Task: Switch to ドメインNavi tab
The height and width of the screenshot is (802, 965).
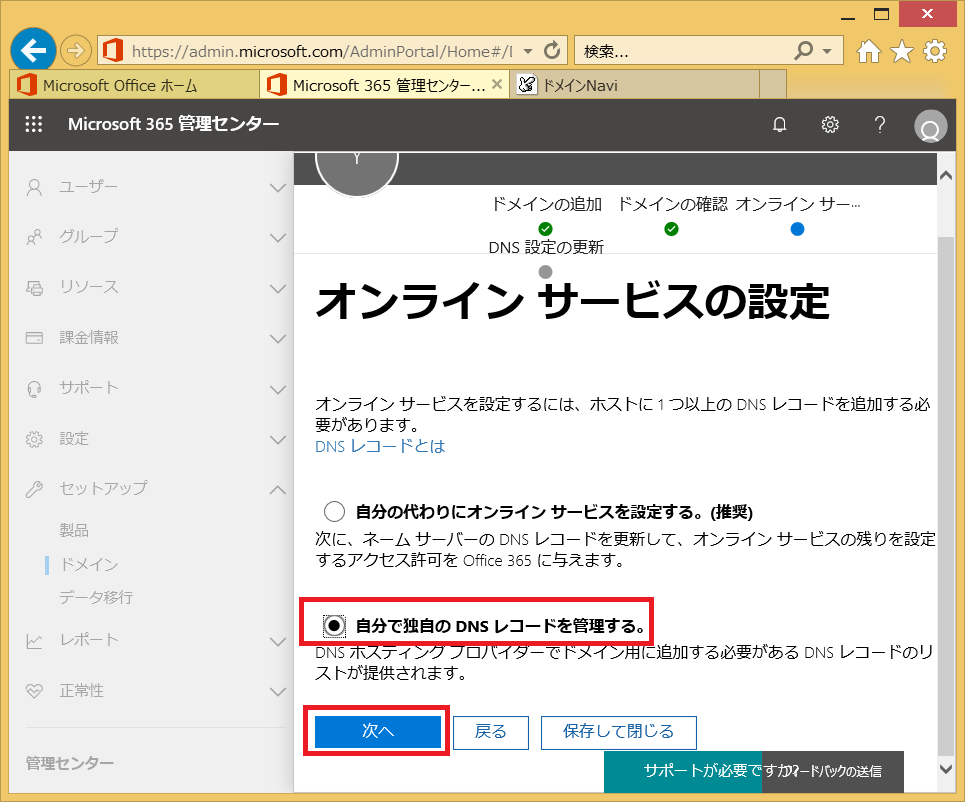Action: click(x=634, y=85)
